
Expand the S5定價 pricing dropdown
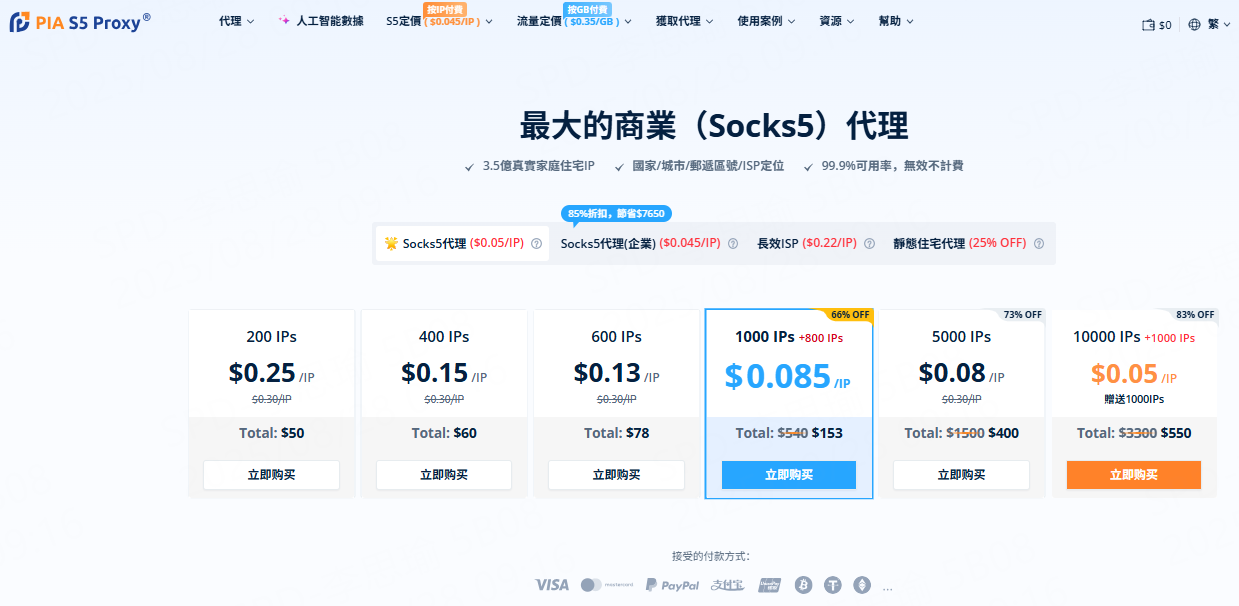click(439, 21)
